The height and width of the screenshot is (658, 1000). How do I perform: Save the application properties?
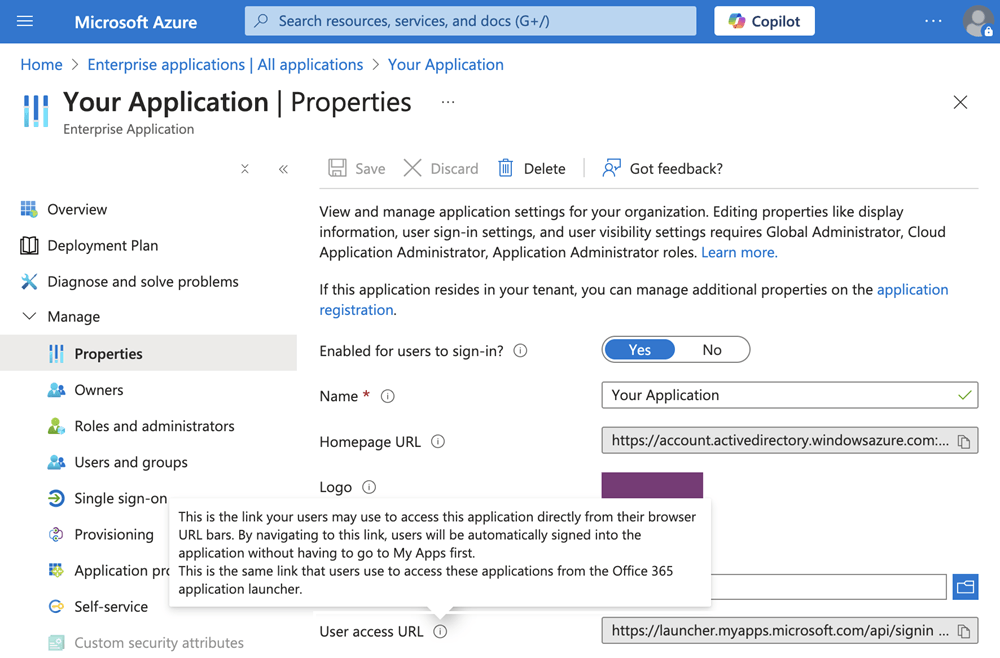pos(357,168)
